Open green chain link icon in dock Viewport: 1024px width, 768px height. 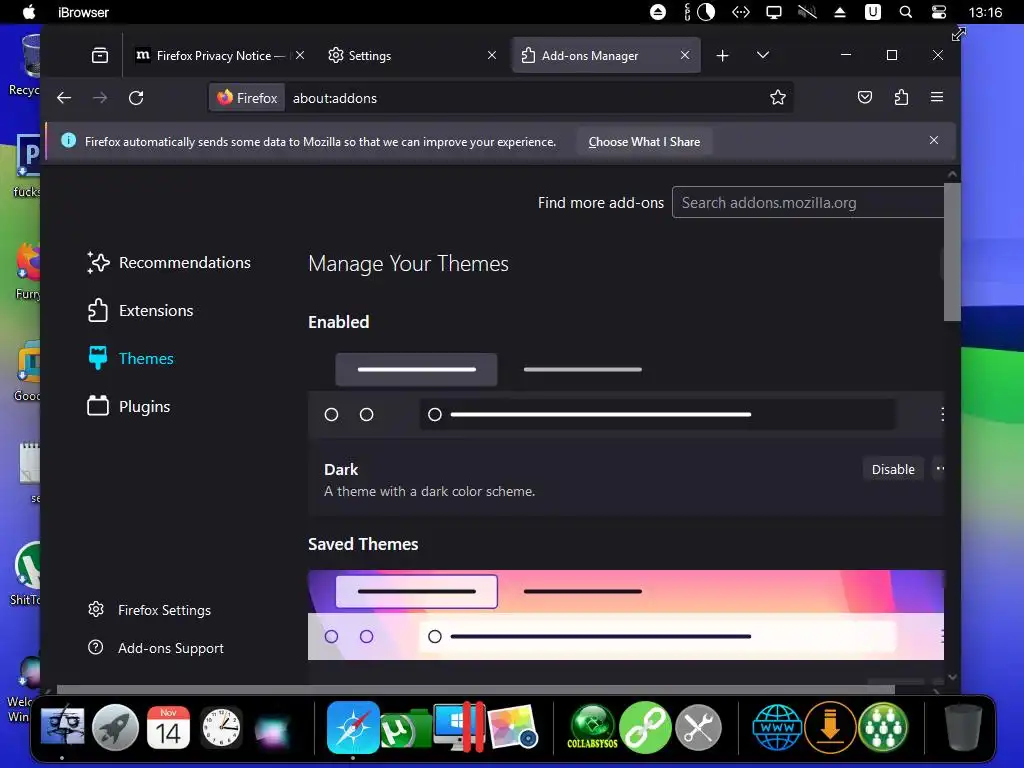click(x=645, y=727)
